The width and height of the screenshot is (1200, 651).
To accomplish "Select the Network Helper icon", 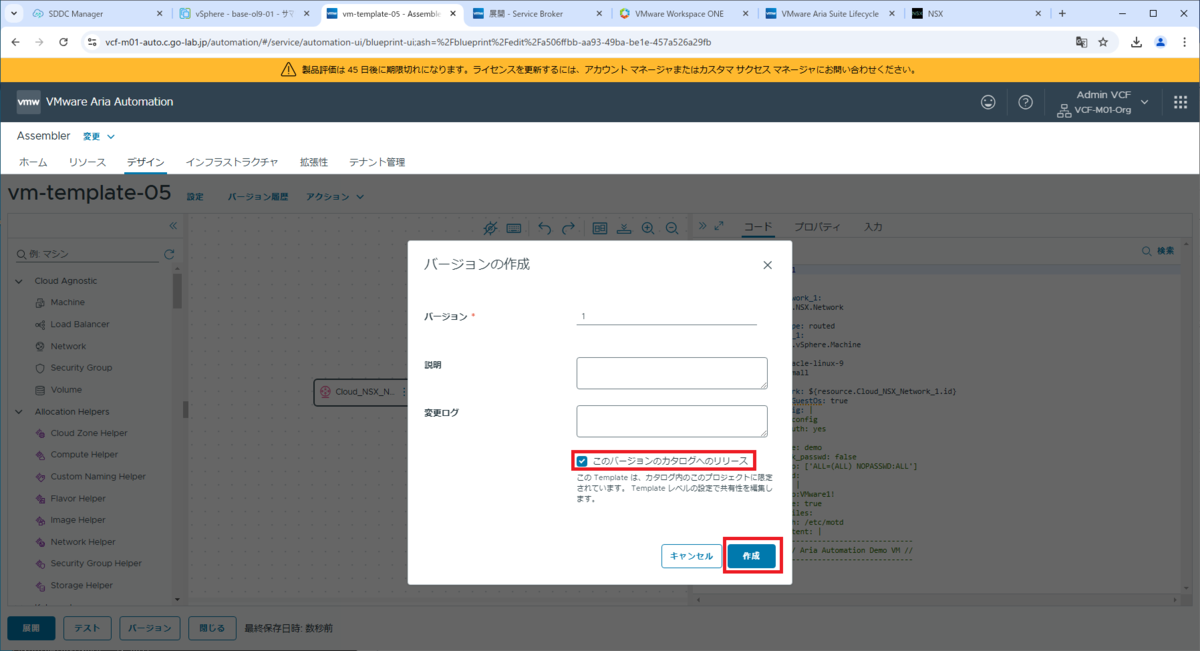I will (x=41, y=541).
